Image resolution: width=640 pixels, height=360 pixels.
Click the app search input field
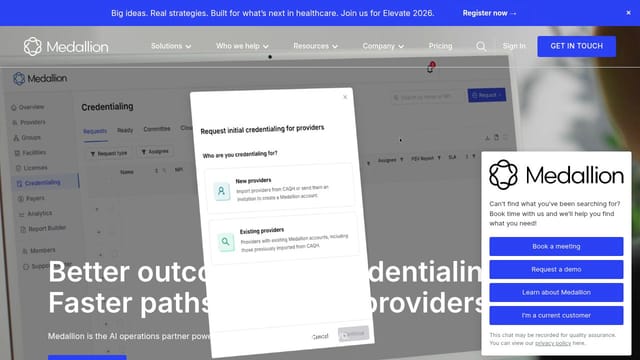tap(428, 97)
